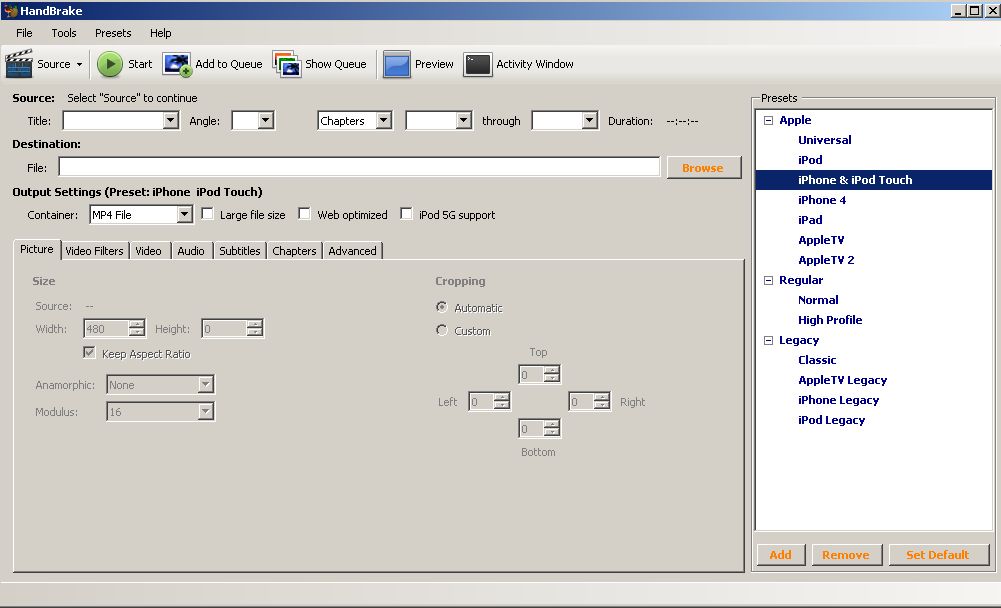Open the File menu
1001x608 pixels.
click(24, 33)
